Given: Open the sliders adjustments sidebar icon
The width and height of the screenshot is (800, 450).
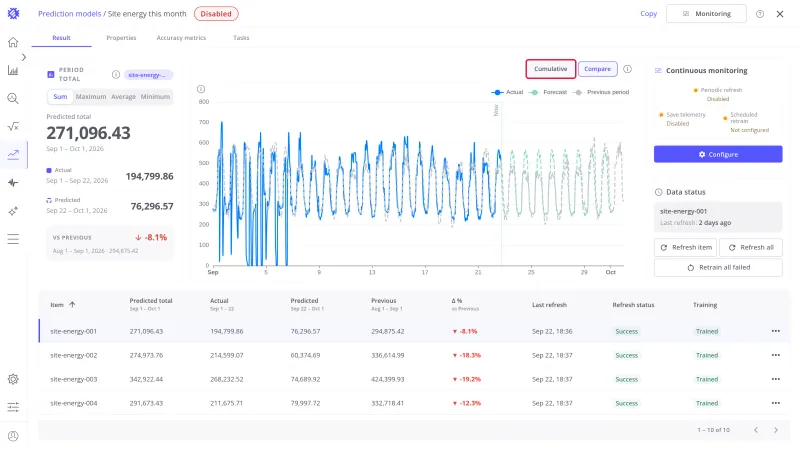Looking at the screenshot, I should tap(13, 407).
